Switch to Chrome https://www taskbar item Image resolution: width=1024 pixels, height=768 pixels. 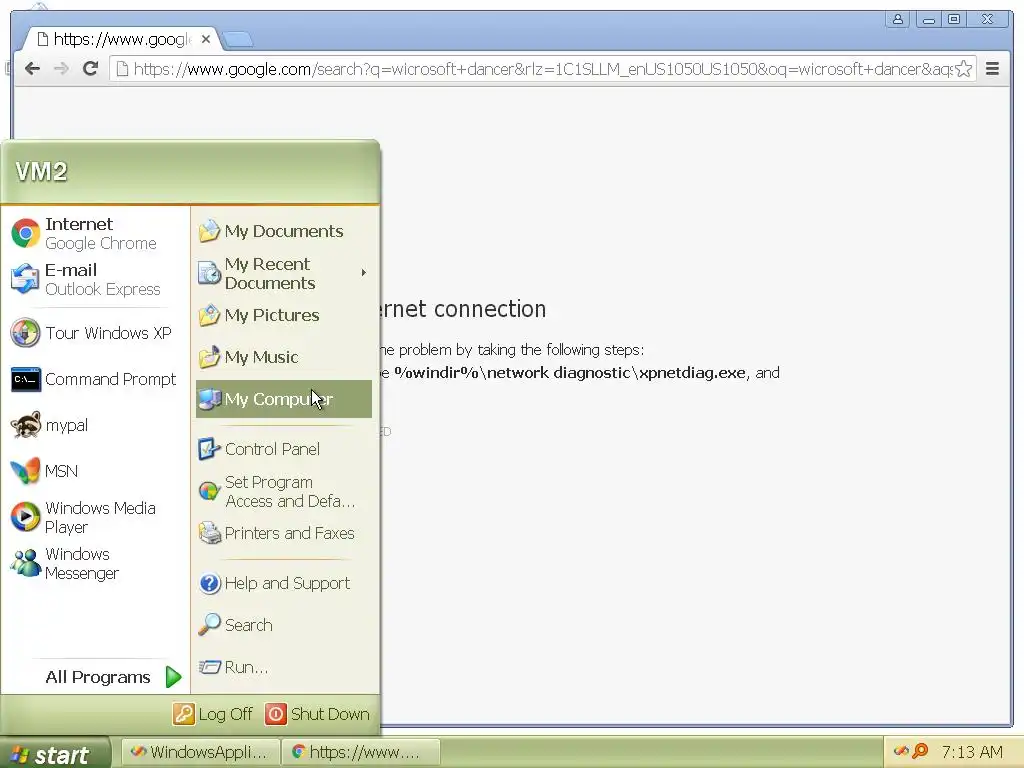[361, 752]
